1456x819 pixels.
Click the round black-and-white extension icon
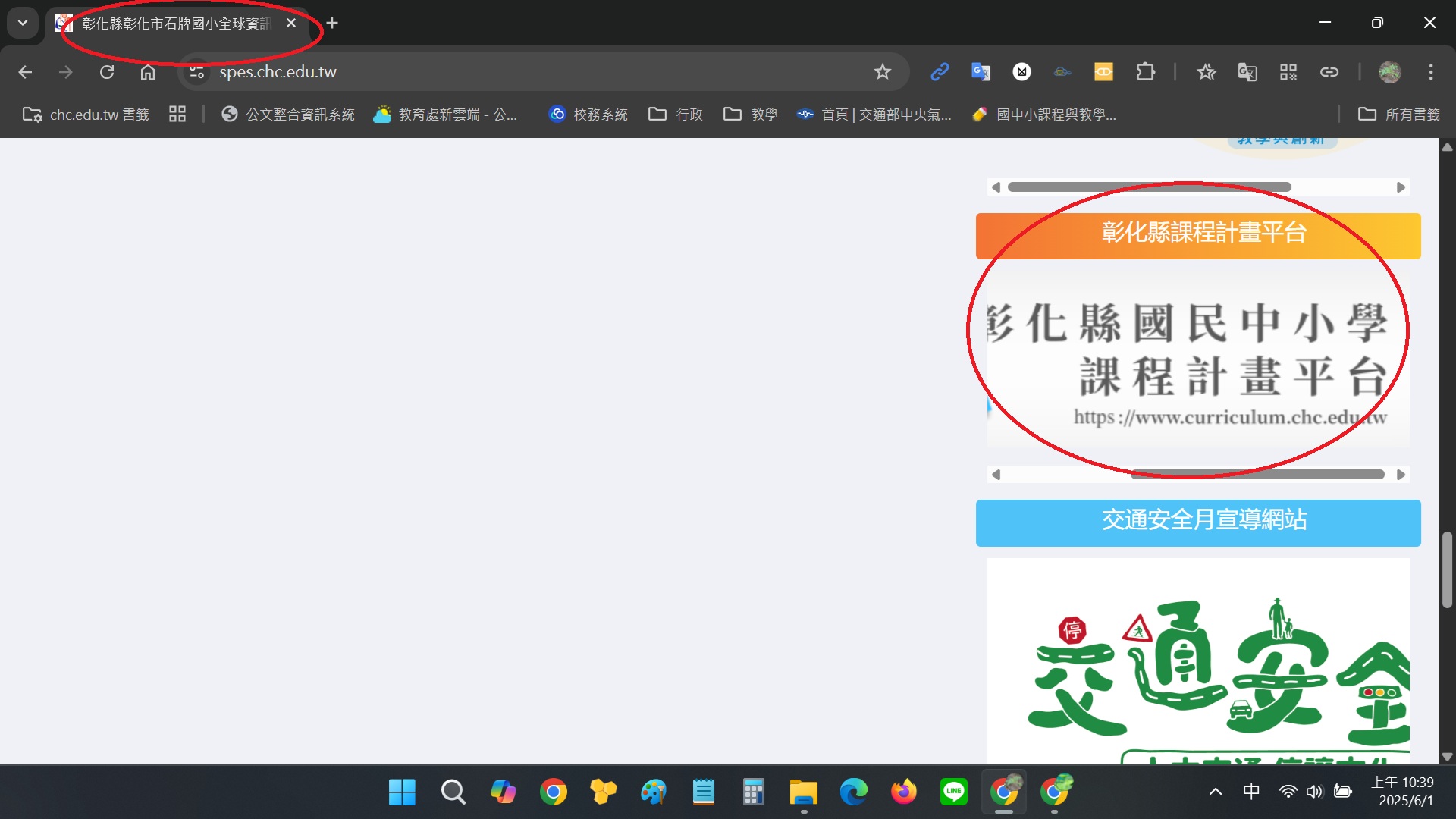point(1022,72)
